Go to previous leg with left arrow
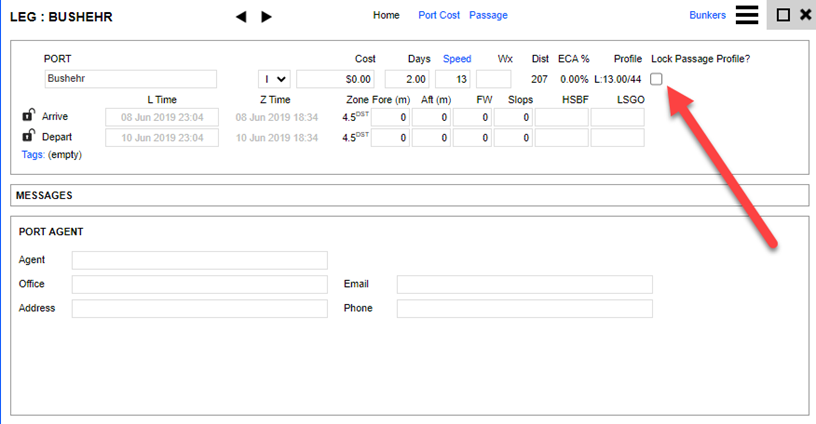Image resolution: width=816 pixels, height=424 pixels. (240, 16)
